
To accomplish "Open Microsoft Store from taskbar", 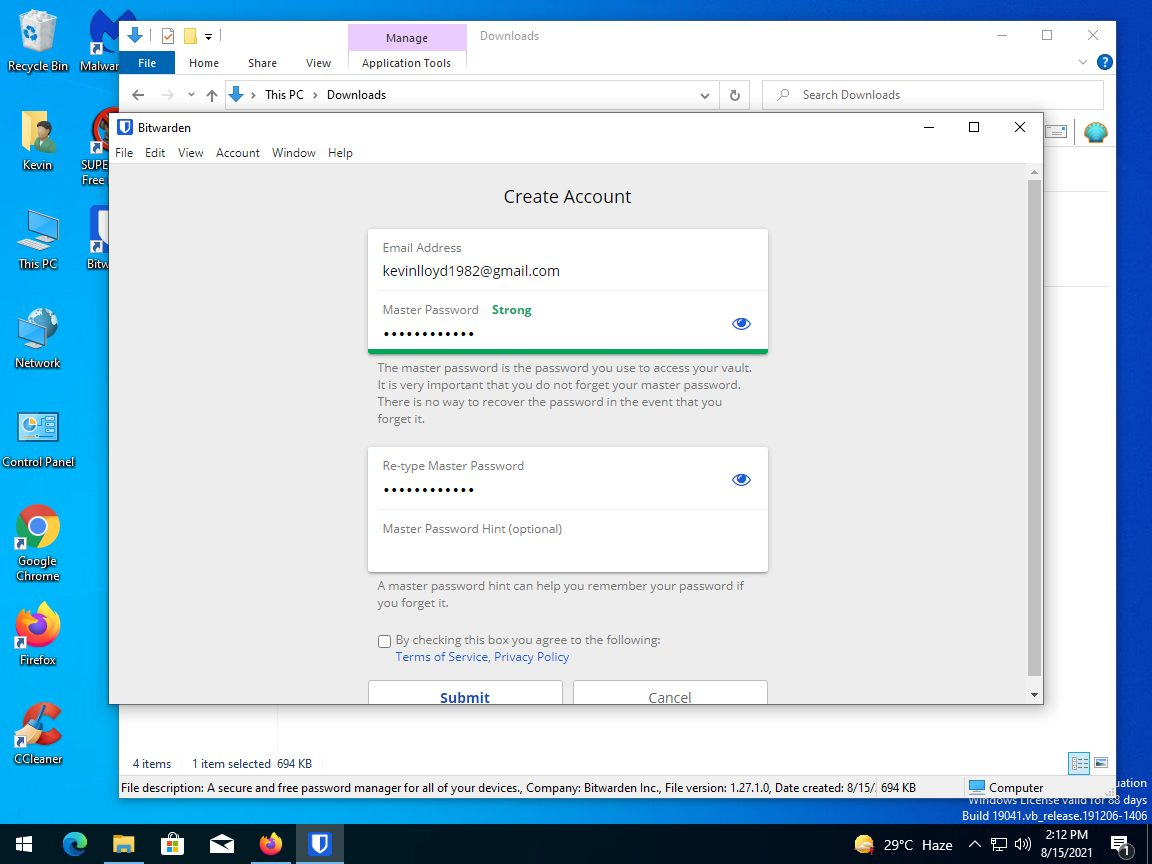I will coord(172,844).
